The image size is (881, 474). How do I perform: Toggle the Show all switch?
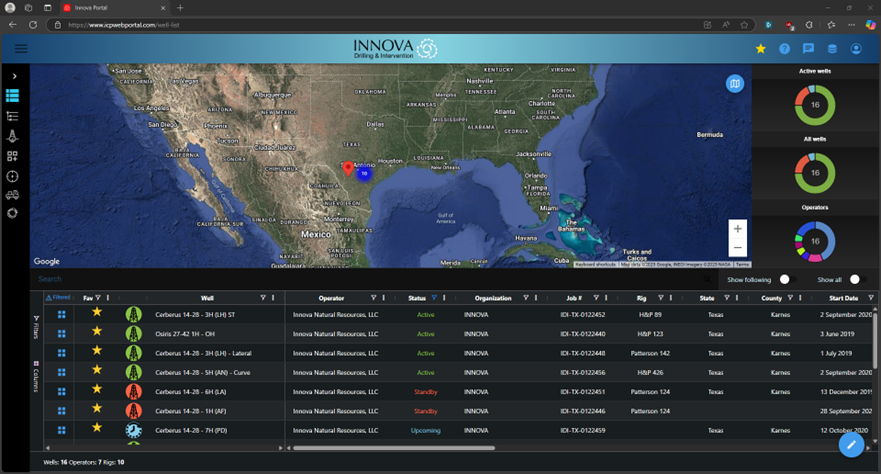point(855,279)
